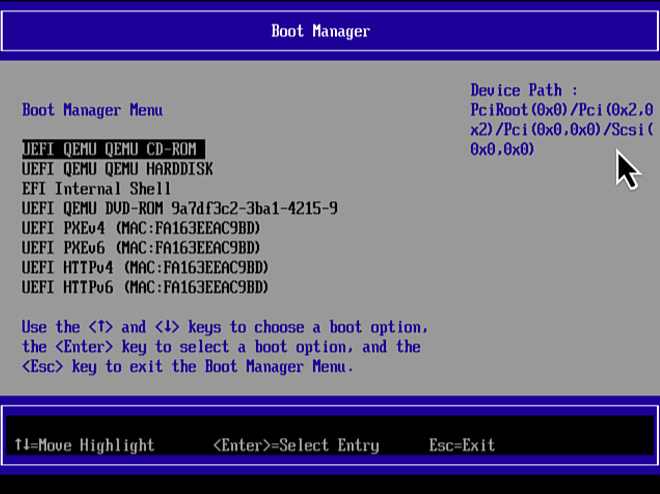Select the UEFI QEMU QEMU CD-ROM boot entry

pos(113,149)
